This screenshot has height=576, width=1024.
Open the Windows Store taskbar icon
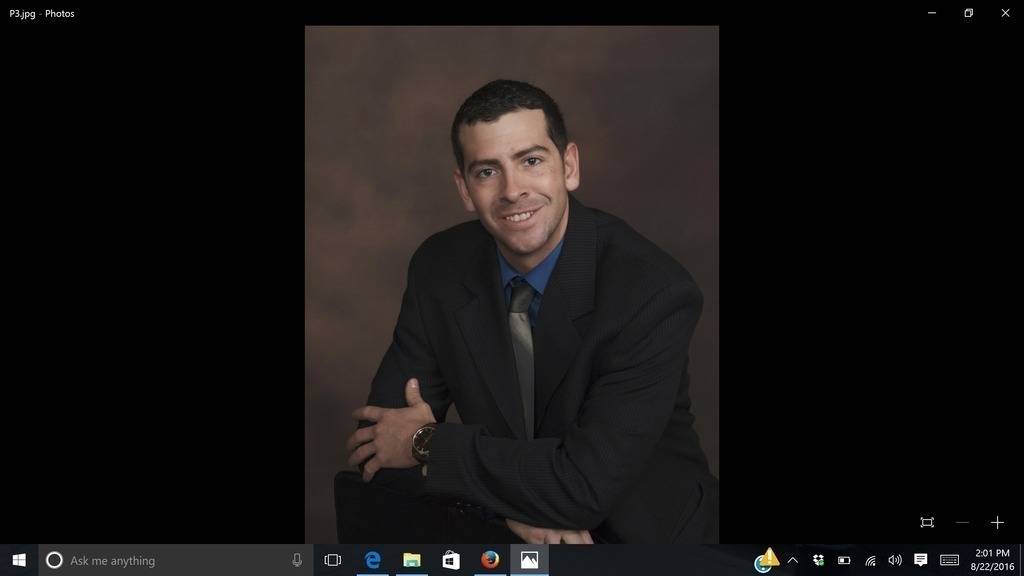pyautogui.click(x=450, y=560)
